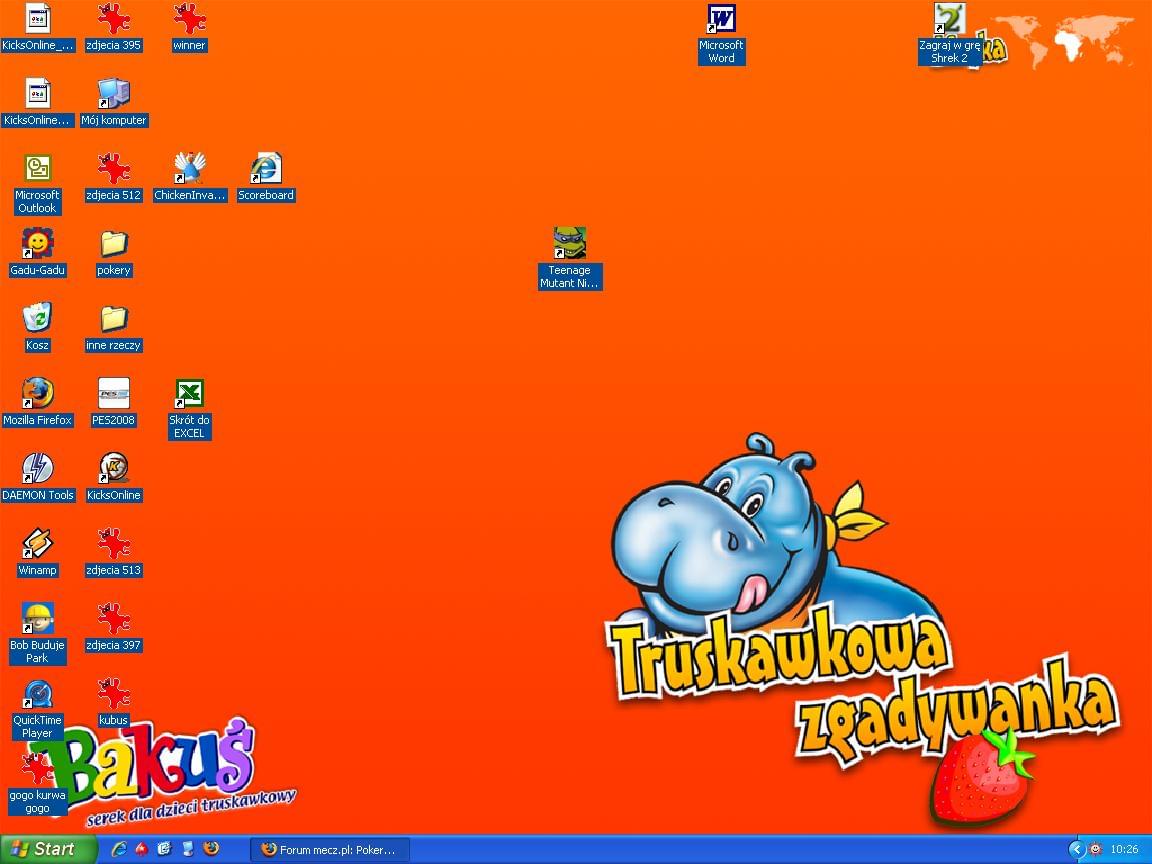Viewport: 1152px width, 864px height.
Task: Switch to 'Forum mecz.pl: Poker...' taskbar window
Action: coord(329,850)
